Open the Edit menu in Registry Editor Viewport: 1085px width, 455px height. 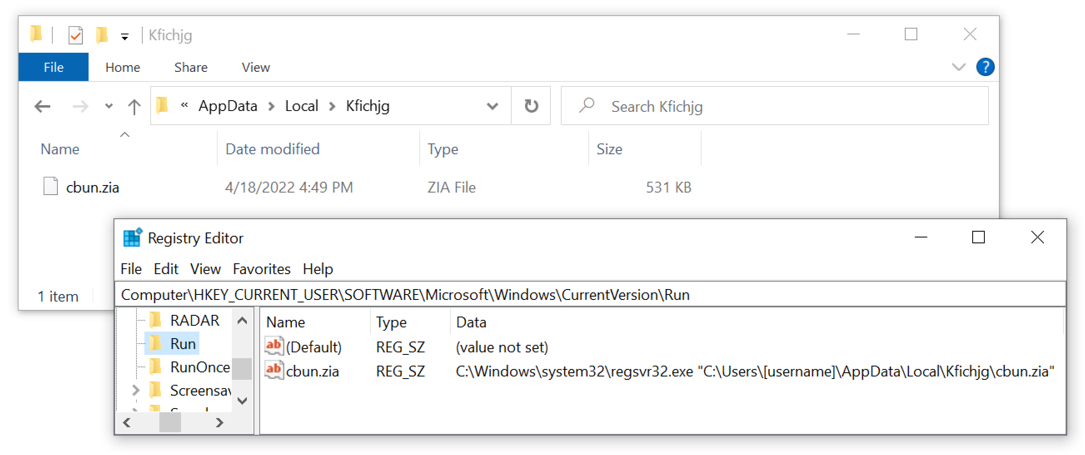(x=166, y=268)
